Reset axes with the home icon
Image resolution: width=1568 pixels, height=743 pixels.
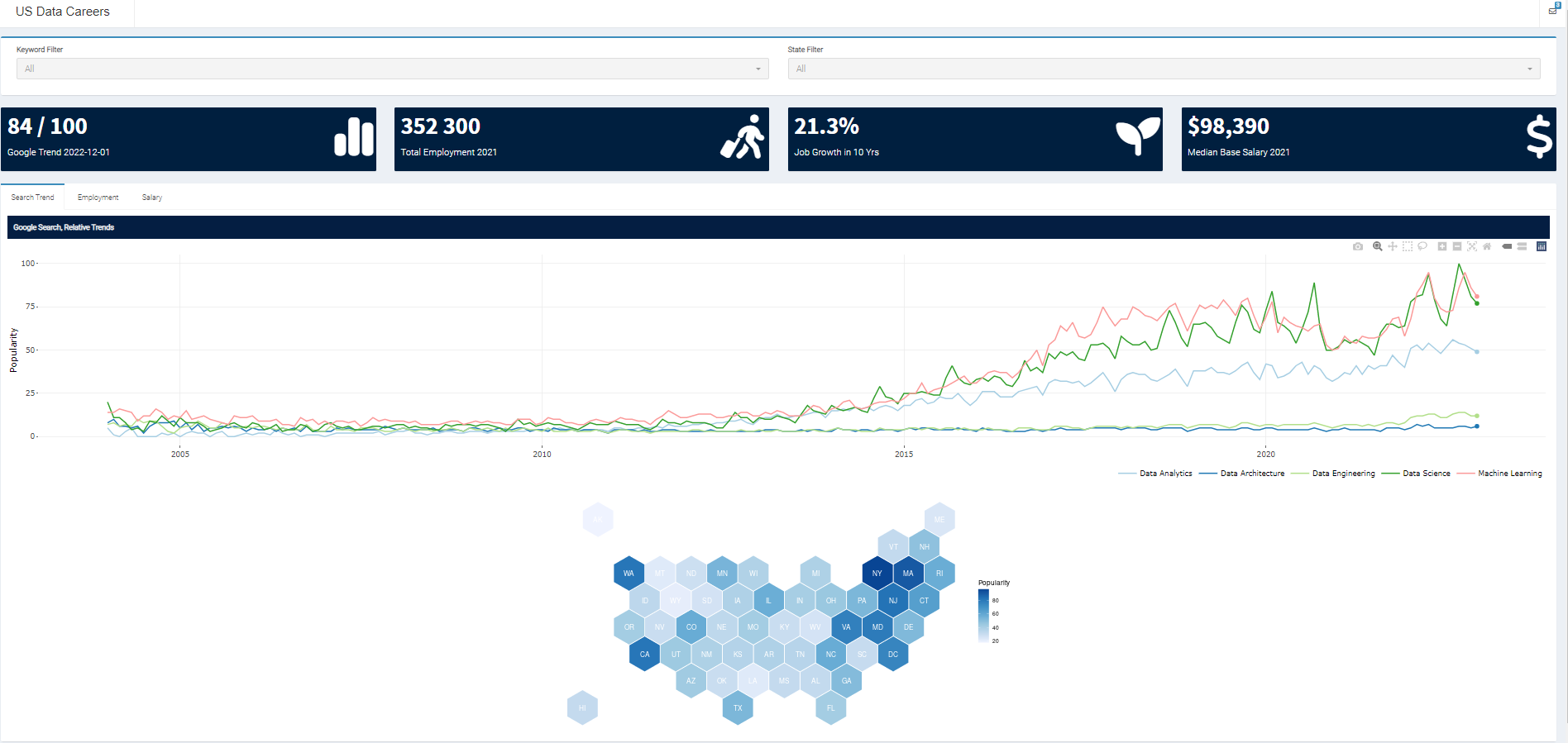pyautogui.click(x=1487, y=246)
